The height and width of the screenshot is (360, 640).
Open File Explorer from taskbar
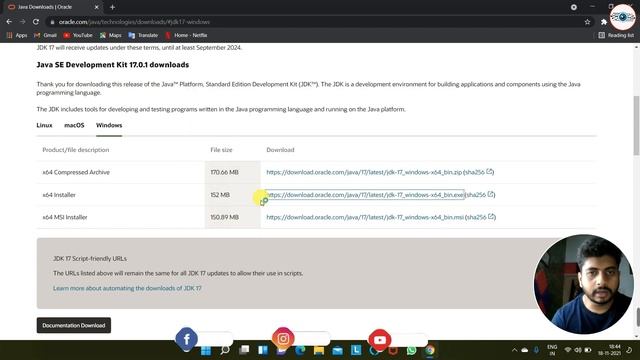(319, 350)
